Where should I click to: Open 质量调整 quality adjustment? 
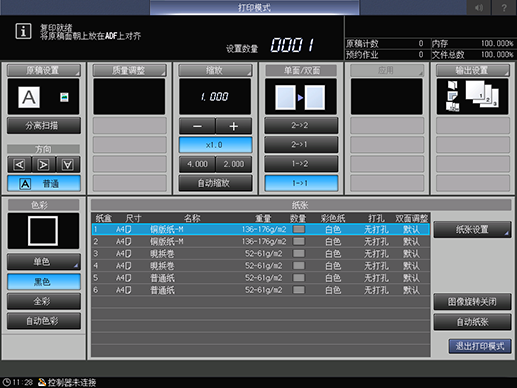pos(129,70)
